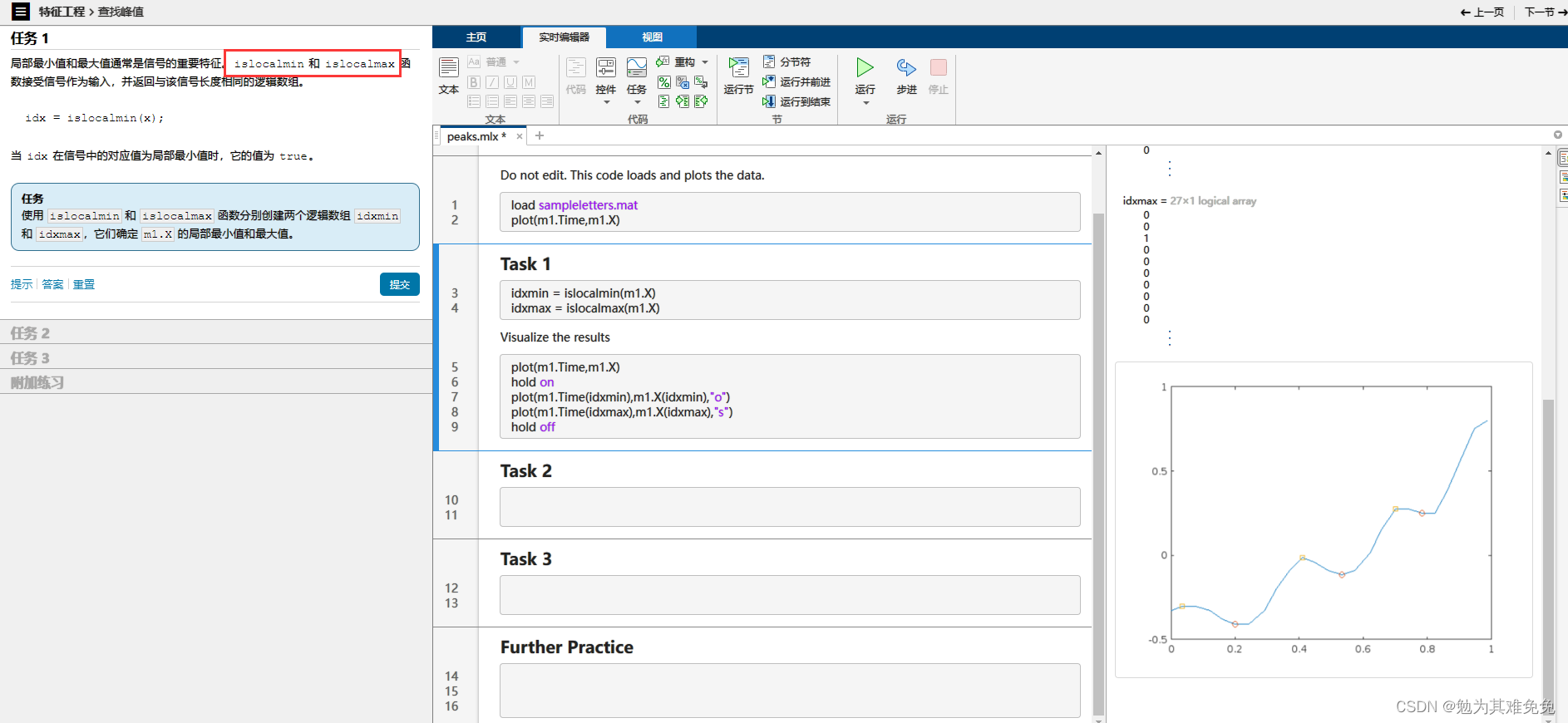Click the editor scrollbar up arrow

(x=1098, y=153)
